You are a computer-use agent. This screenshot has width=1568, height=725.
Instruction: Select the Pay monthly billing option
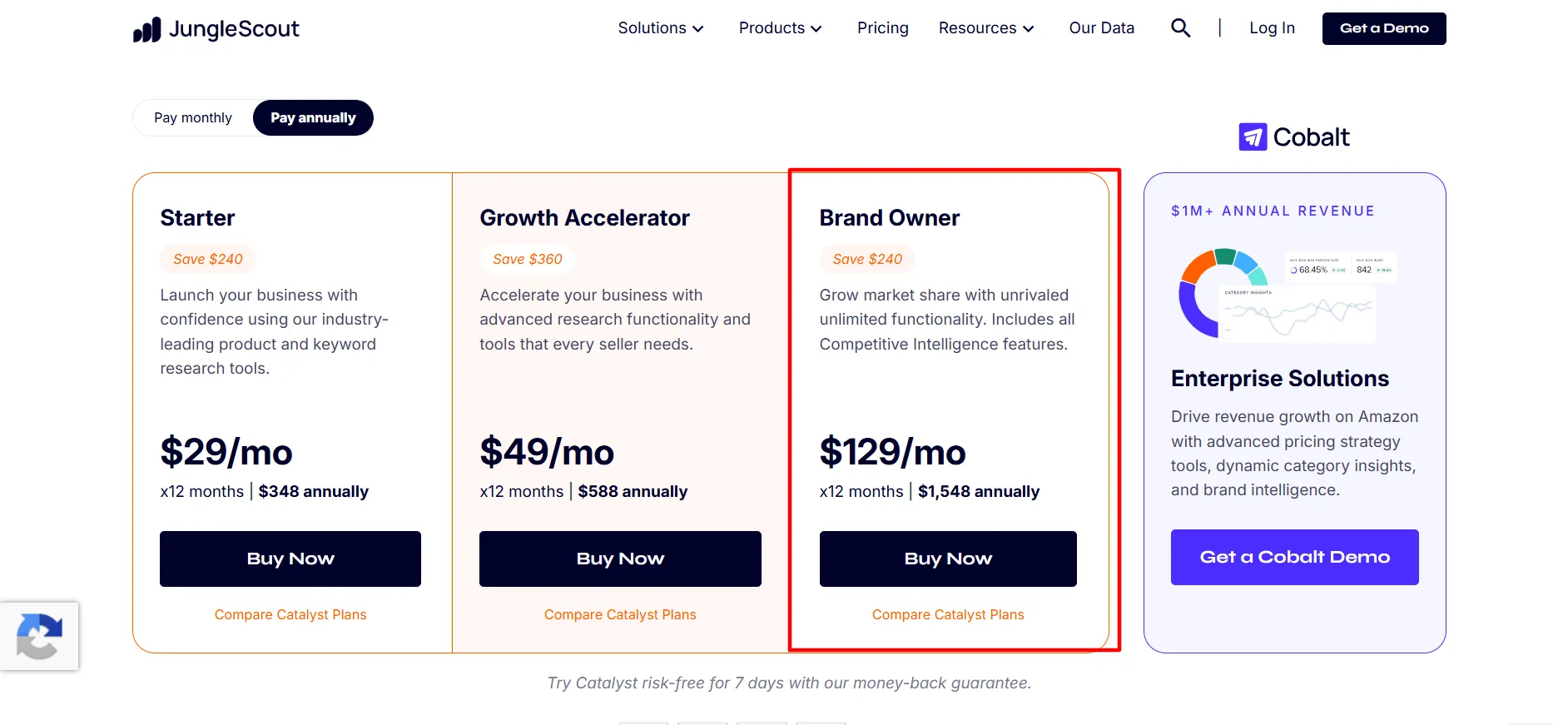click(x=193, y=118)
